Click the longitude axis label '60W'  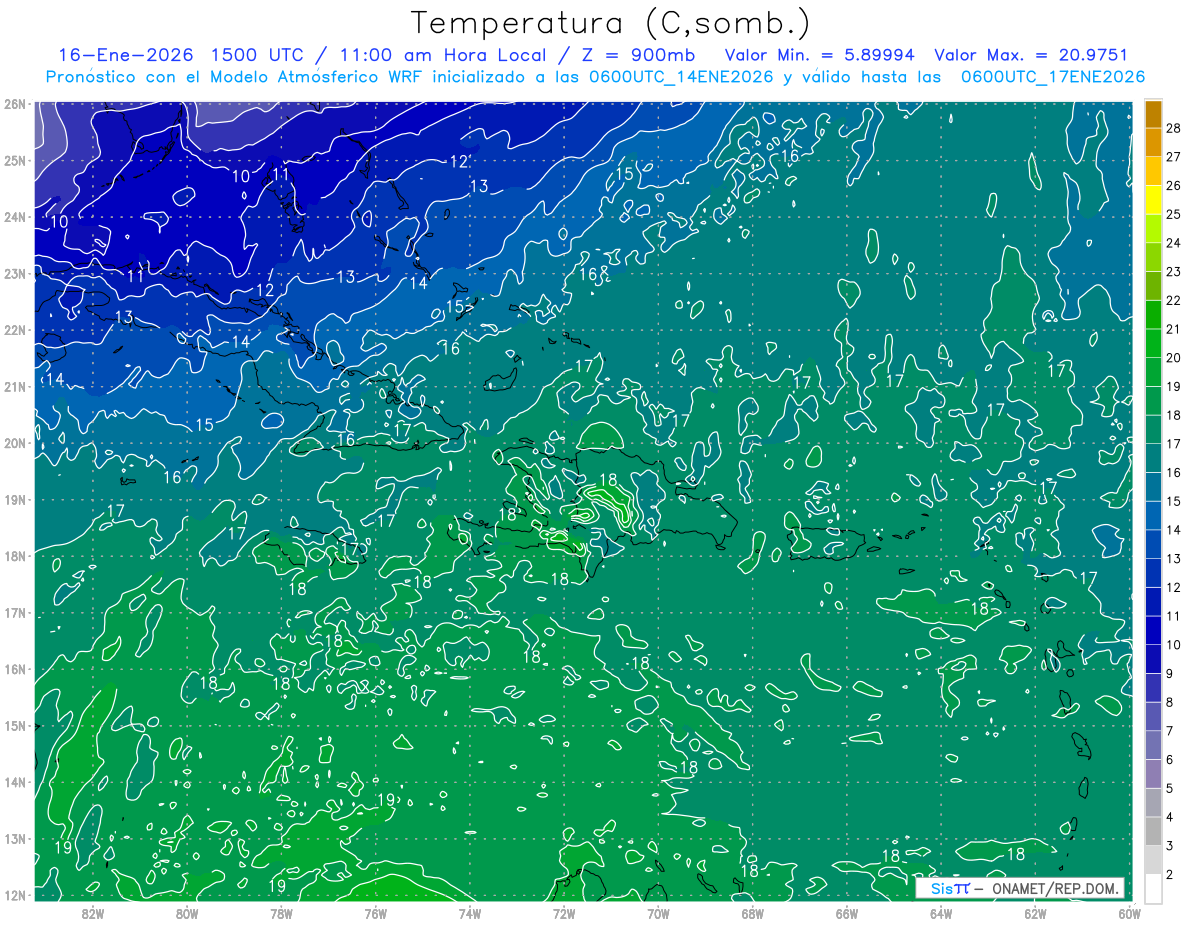1129,912
